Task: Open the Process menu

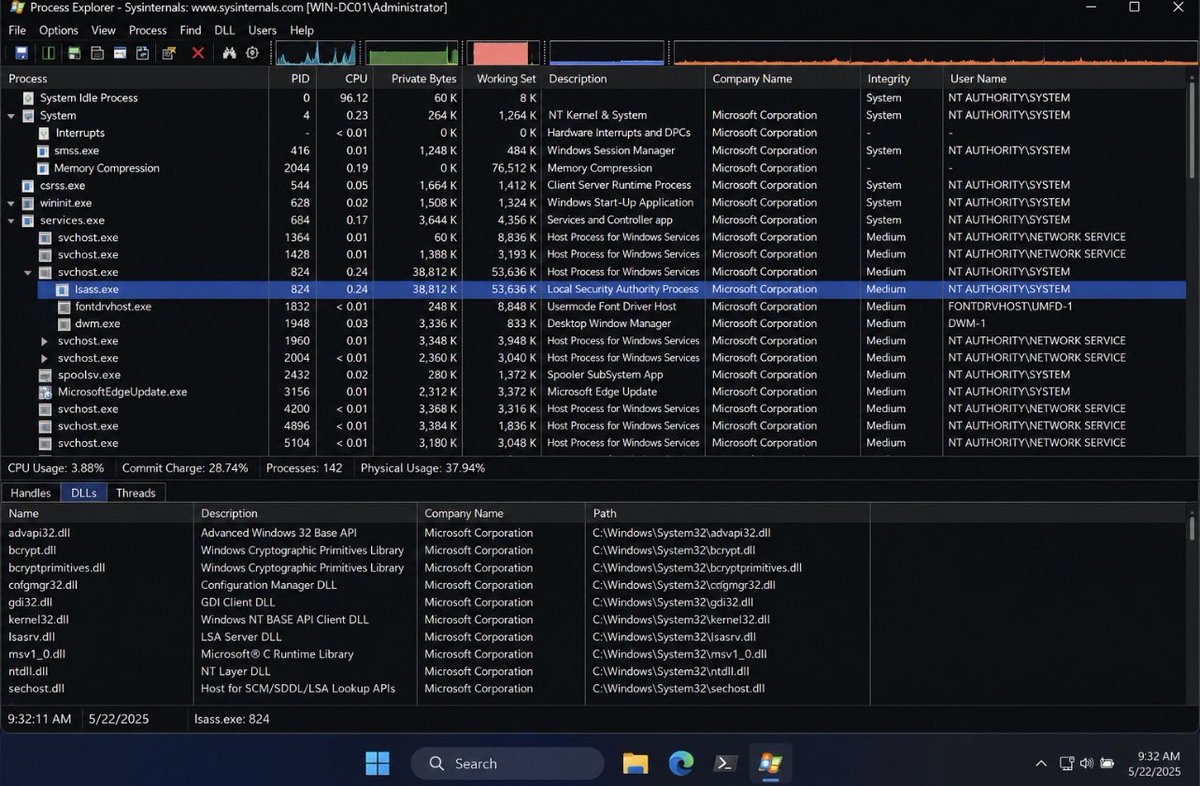Action: [x=148, y=30]
